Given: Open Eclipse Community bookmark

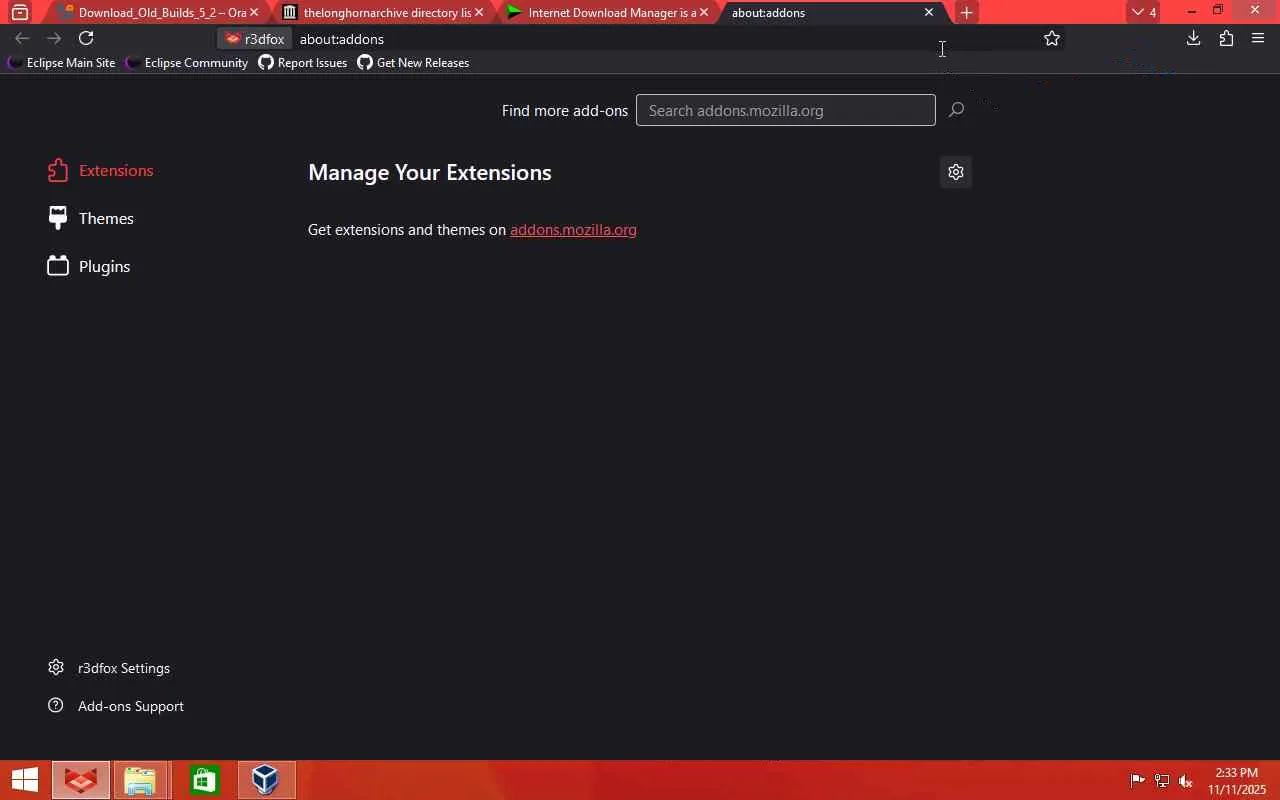Looking at the screenshot, I should click(187, 62).
